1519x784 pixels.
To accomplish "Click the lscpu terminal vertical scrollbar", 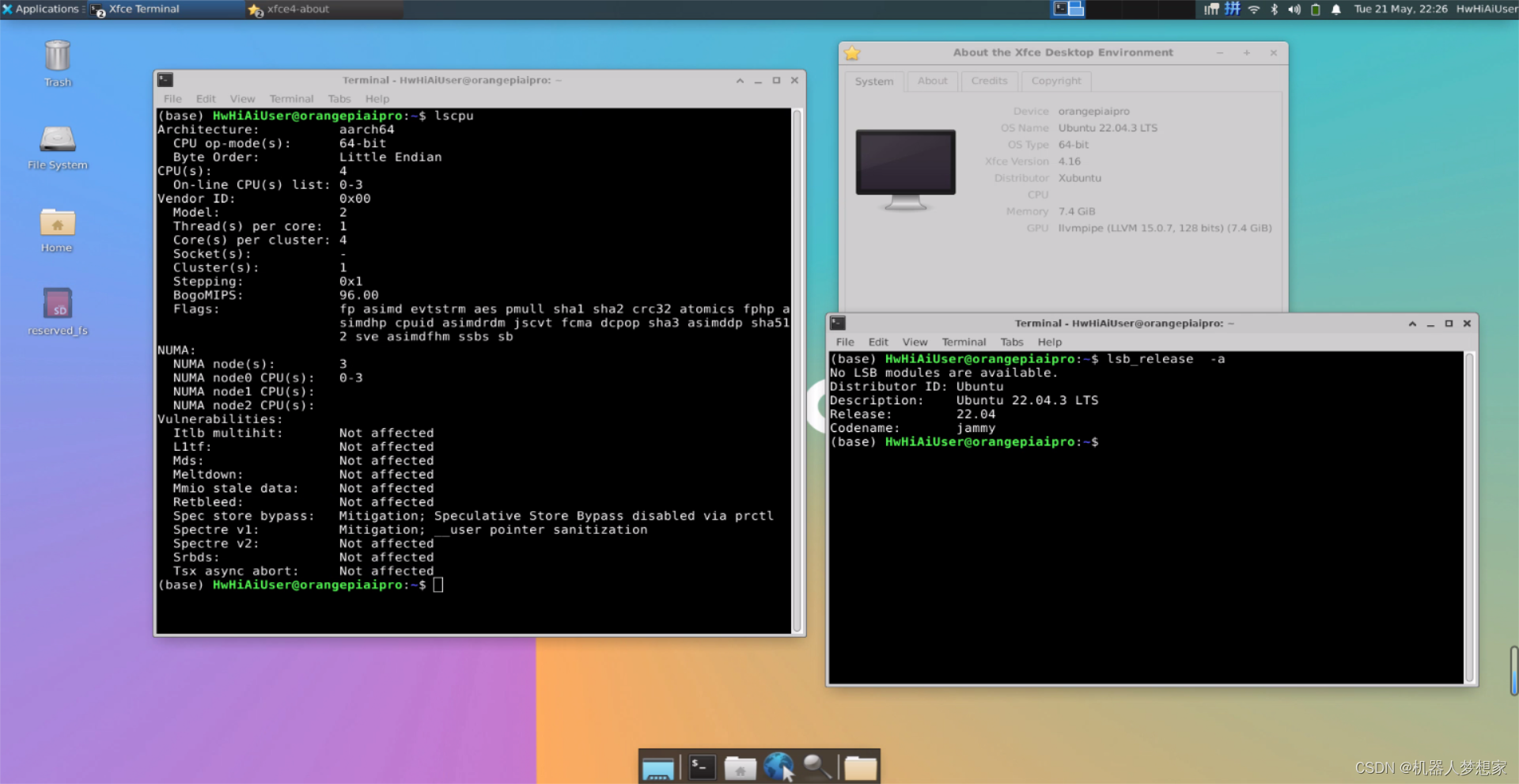I will pos(797,370).
